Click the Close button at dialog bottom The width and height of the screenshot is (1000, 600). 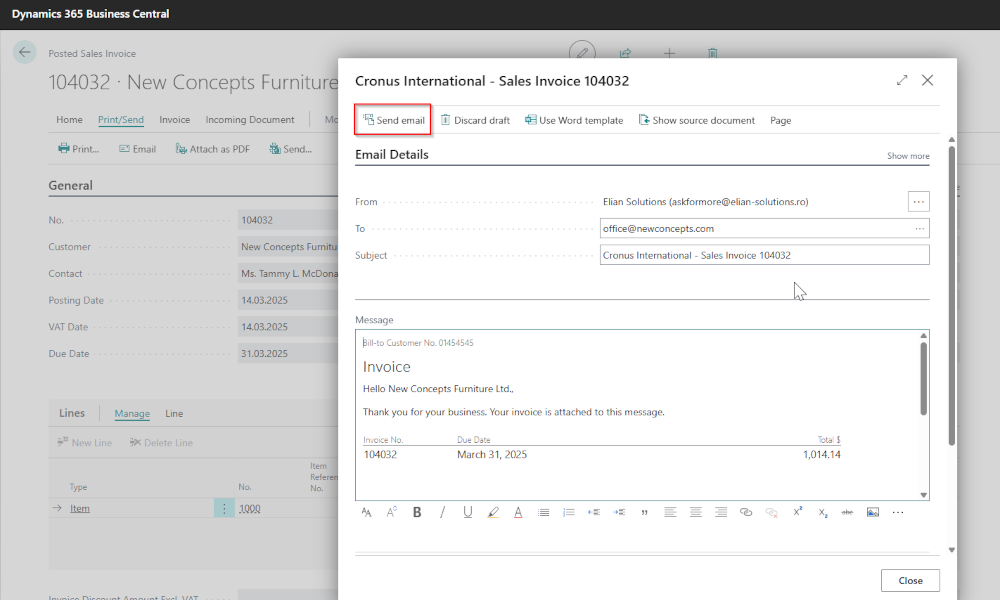click(910, 580)
